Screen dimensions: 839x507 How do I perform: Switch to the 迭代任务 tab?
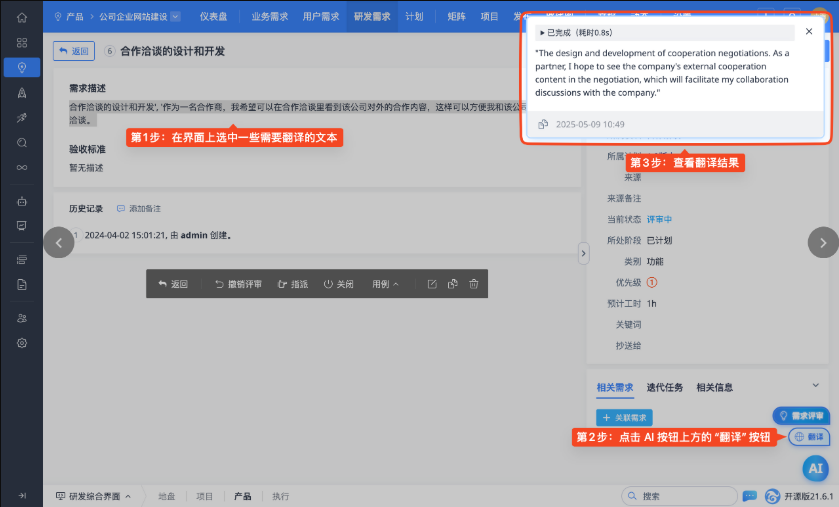point(664,387)
